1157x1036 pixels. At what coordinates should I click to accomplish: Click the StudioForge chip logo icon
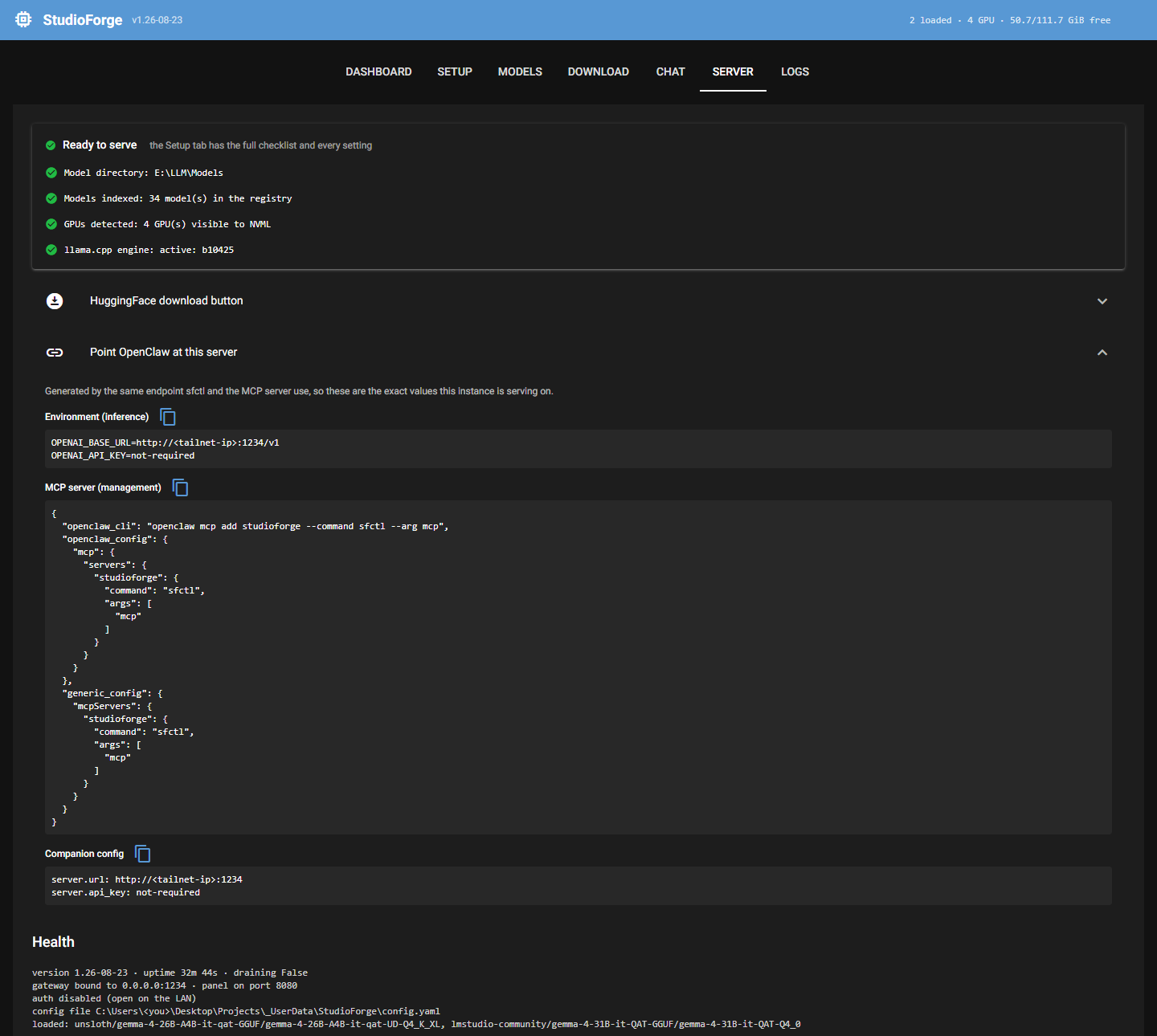pyautogui.click(x=23, y=19)
